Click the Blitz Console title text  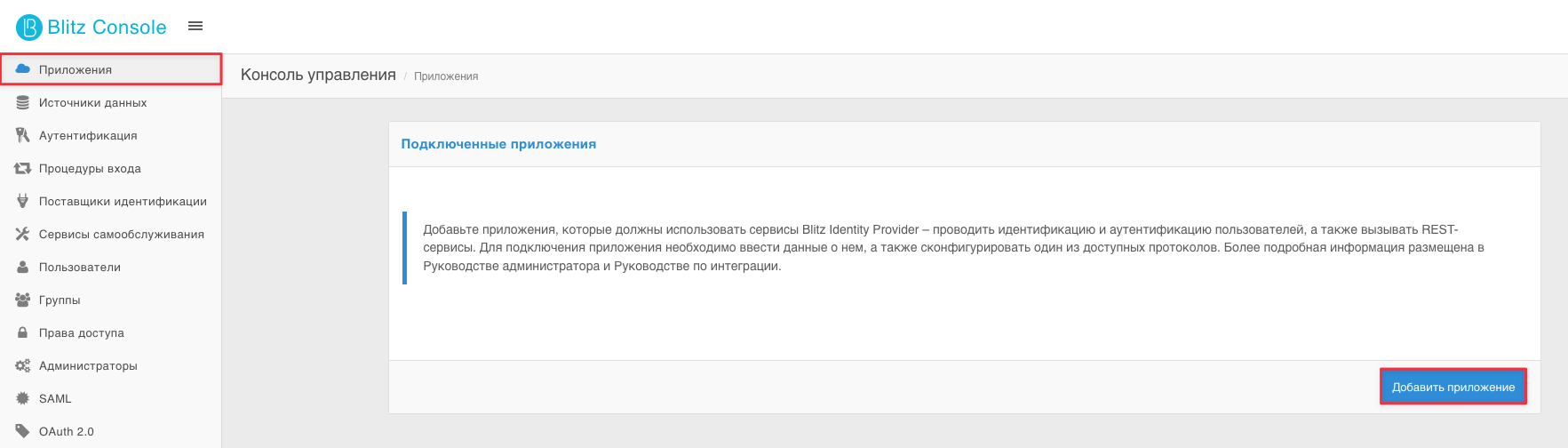pos(107,28)
